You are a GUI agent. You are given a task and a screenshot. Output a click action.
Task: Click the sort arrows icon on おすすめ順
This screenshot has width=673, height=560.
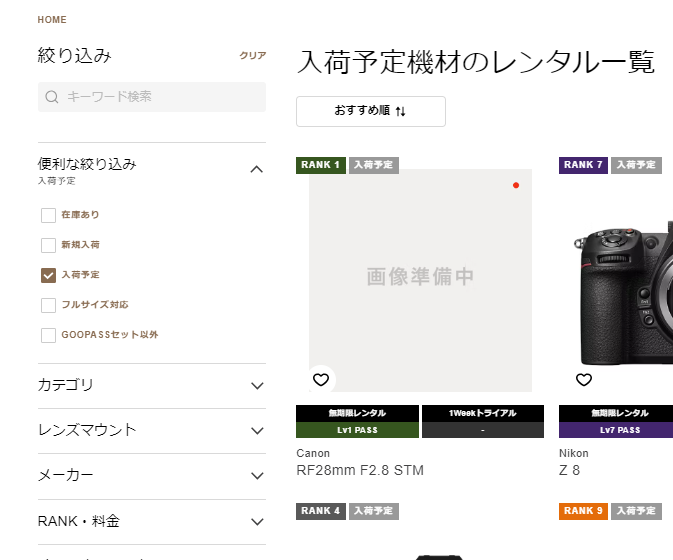[x=400, y=112]
